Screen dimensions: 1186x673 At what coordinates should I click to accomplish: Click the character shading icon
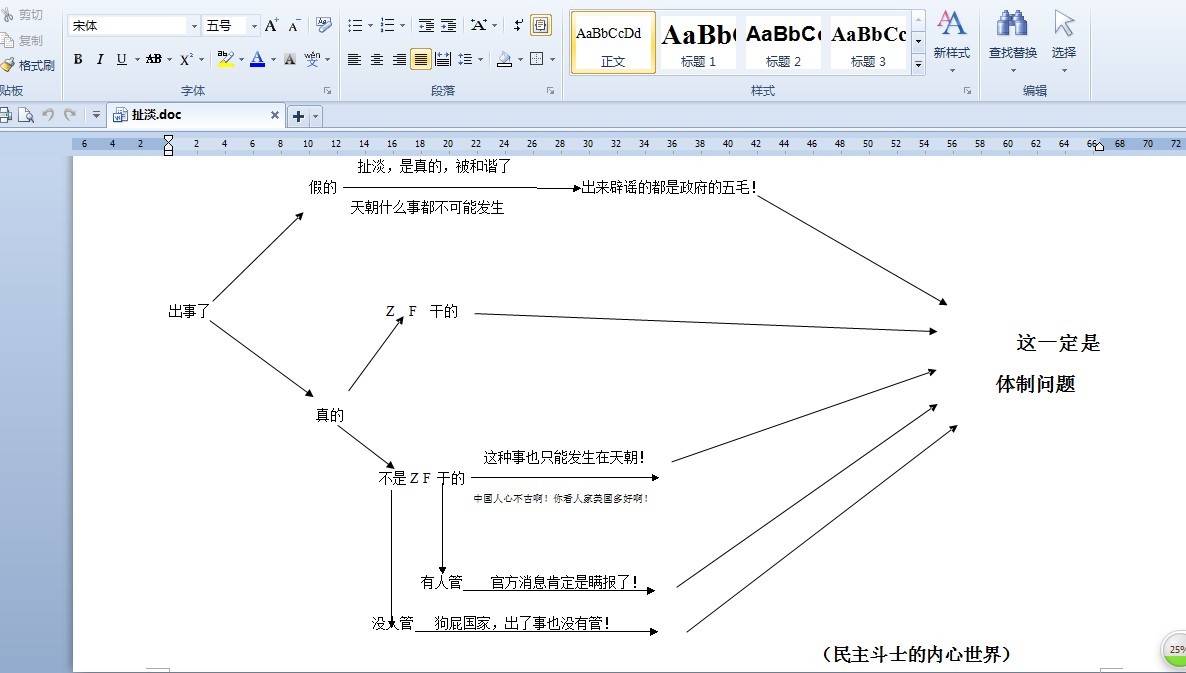coord(290,60)
